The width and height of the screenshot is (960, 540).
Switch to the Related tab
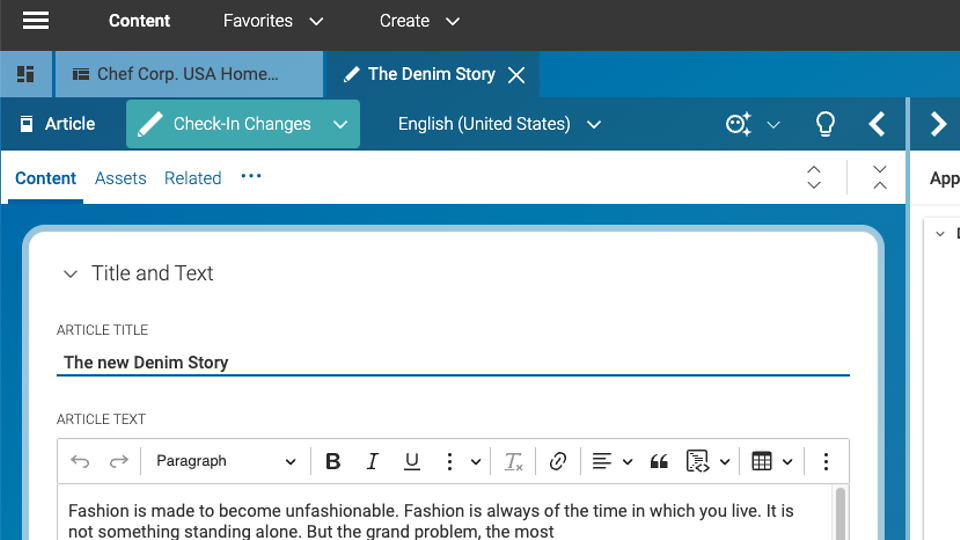tap(193, 178)
